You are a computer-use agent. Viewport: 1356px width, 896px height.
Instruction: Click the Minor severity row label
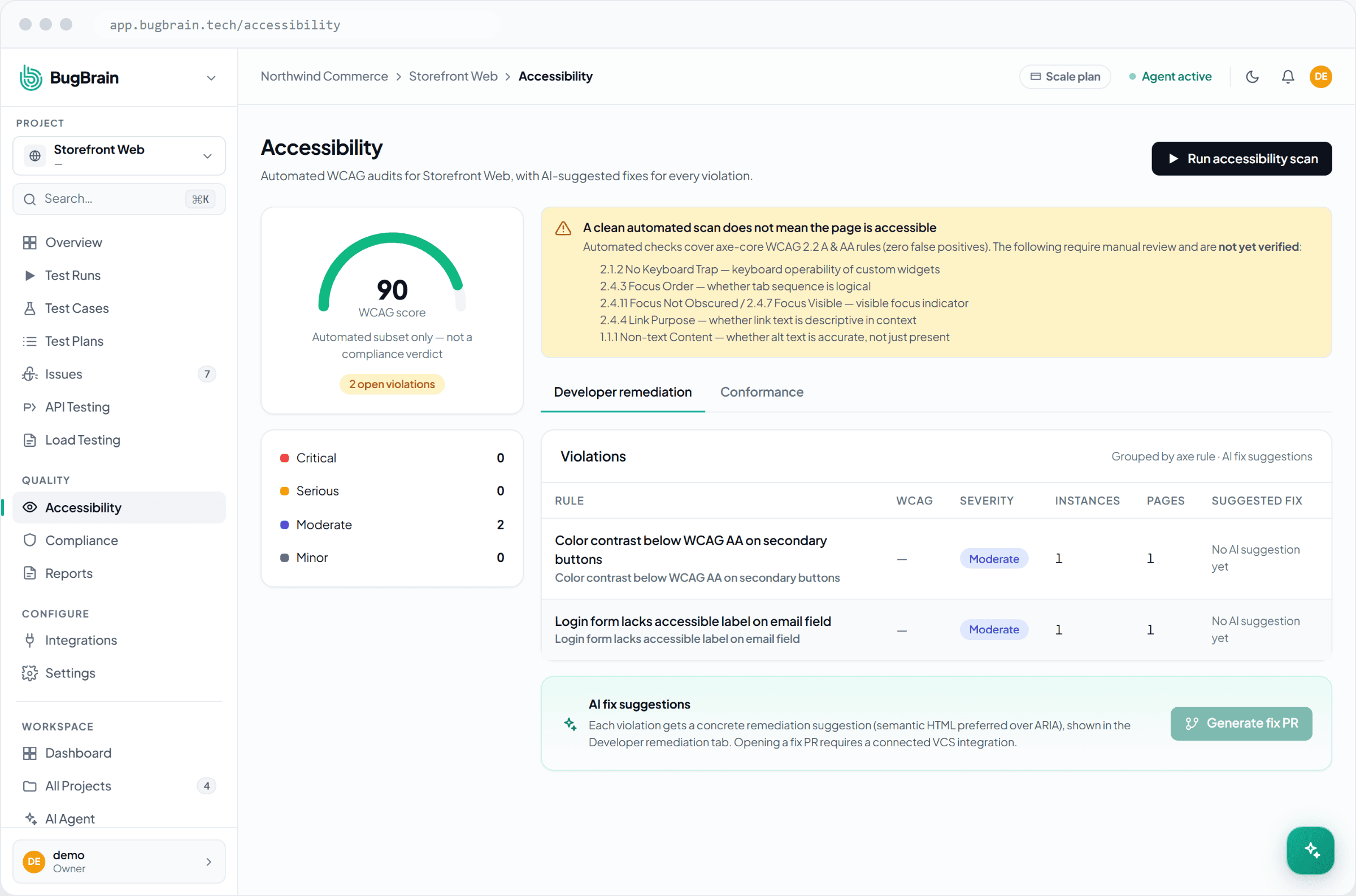pyautogui.click(x=312, y=558)
